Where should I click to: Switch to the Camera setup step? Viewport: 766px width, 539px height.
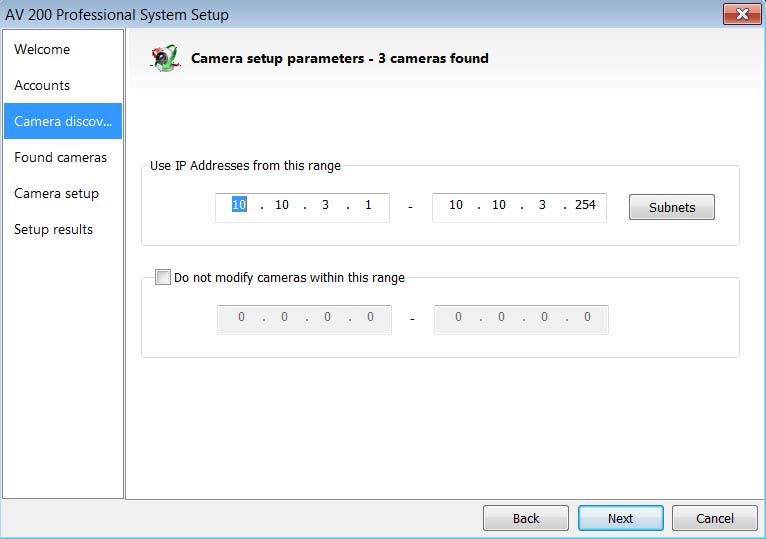pos(56,193)
